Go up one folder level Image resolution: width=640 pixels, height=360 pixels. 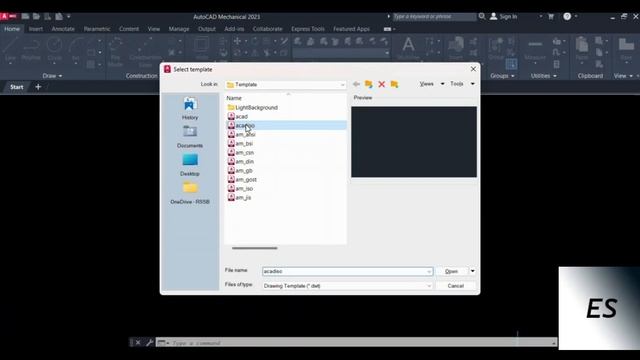point(369,84)
